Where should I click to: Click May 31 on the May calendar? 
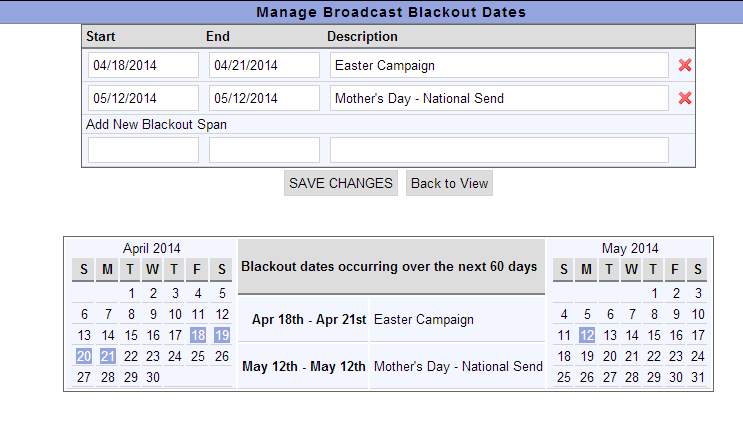coord(698,377)
